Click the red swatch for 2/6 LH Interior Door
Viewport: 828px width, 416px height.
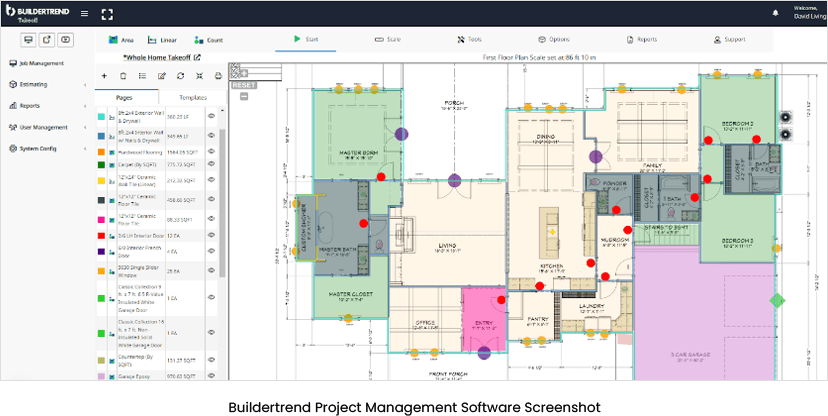[x=101, y=235]
